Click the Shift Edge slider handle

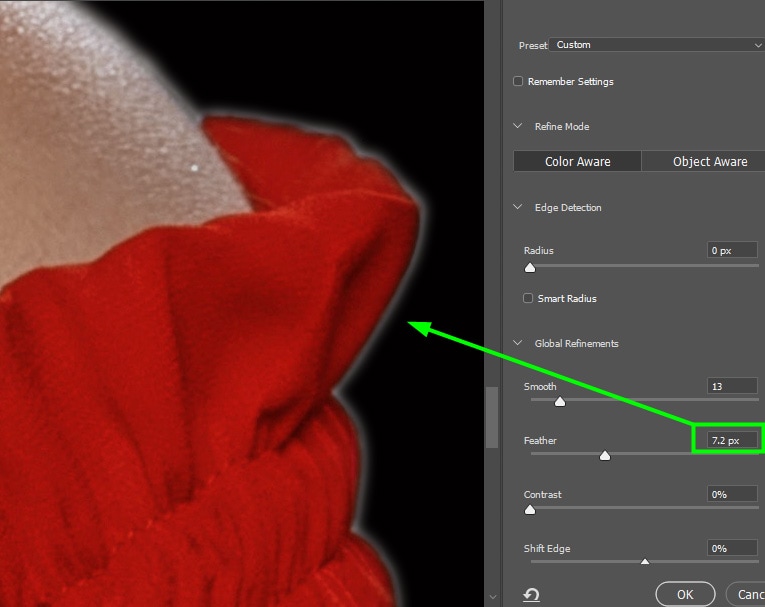pyautogui.click(x=645, y=562)
